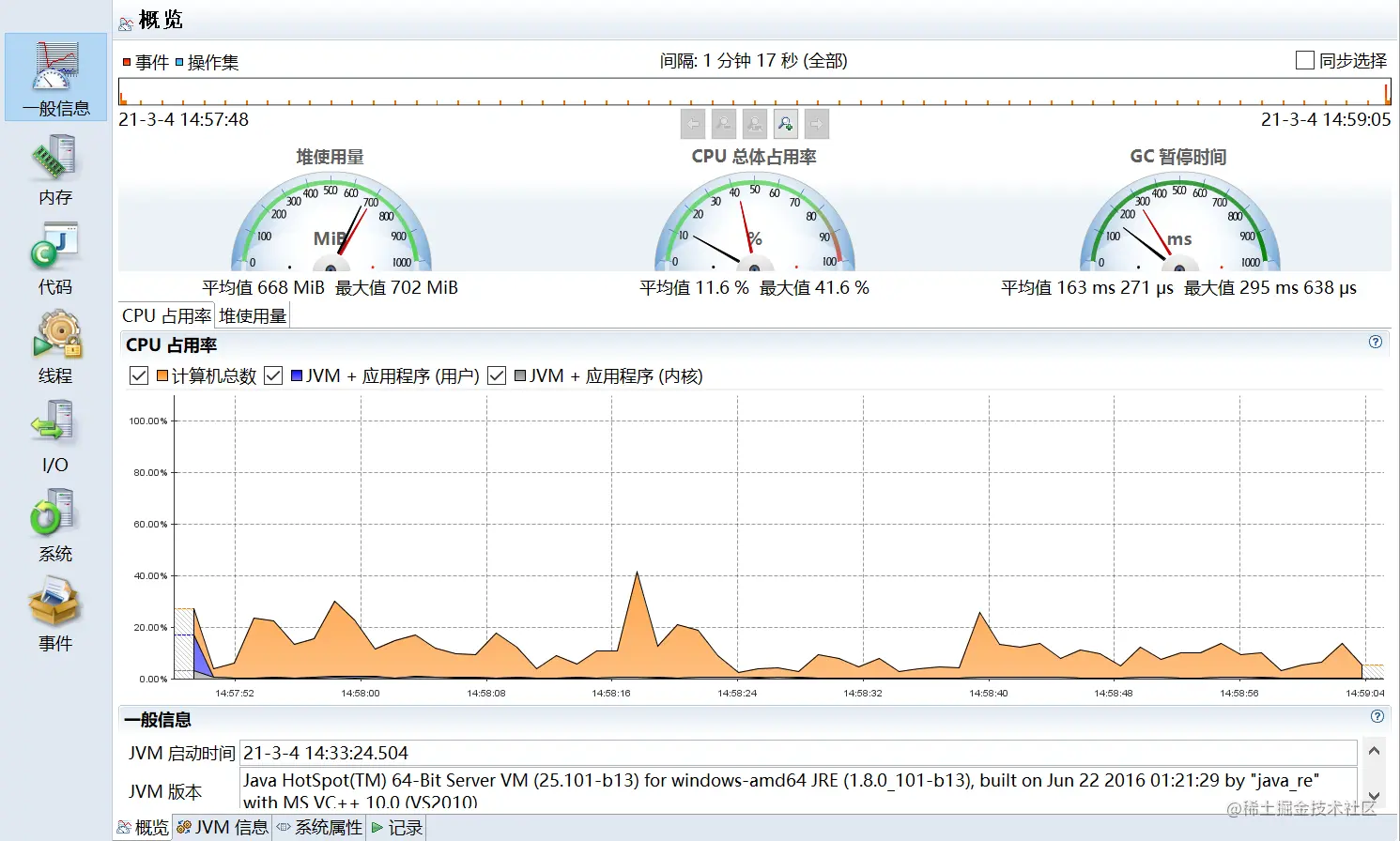
Task: Select the 系统属性 bottom tab
Action: tap(319, 827)
